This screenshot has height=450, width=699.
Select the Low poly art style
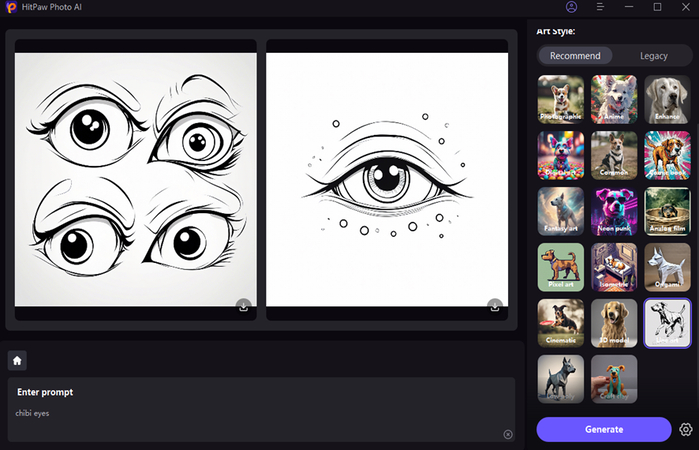[561, 379]
